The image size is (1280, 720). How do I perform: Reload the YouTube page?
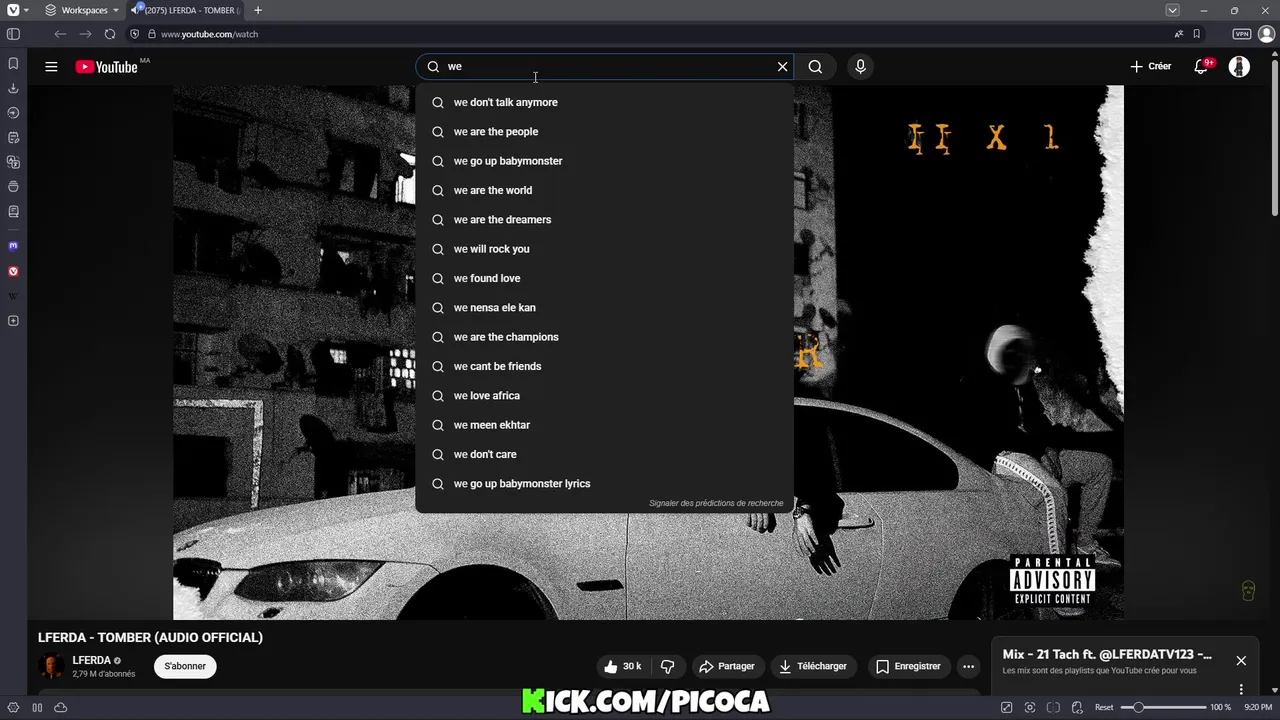coord(110,34)
